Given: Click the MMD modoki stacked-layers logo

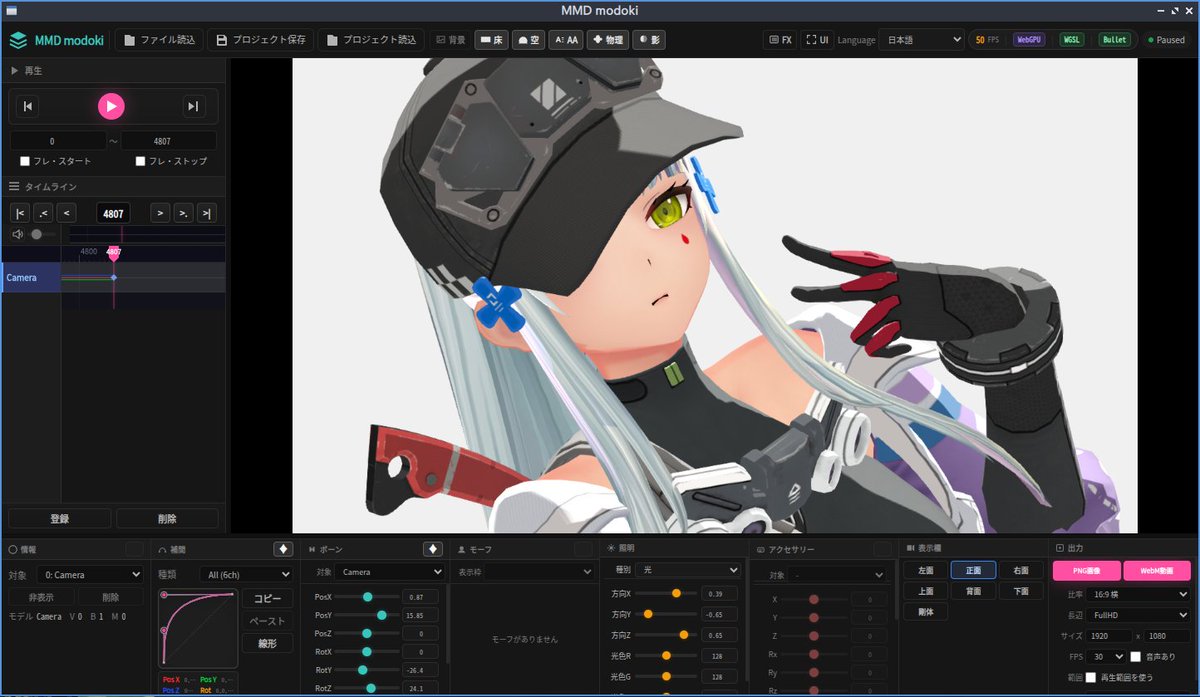Looking at the screenshot, I should coord(18,40).
